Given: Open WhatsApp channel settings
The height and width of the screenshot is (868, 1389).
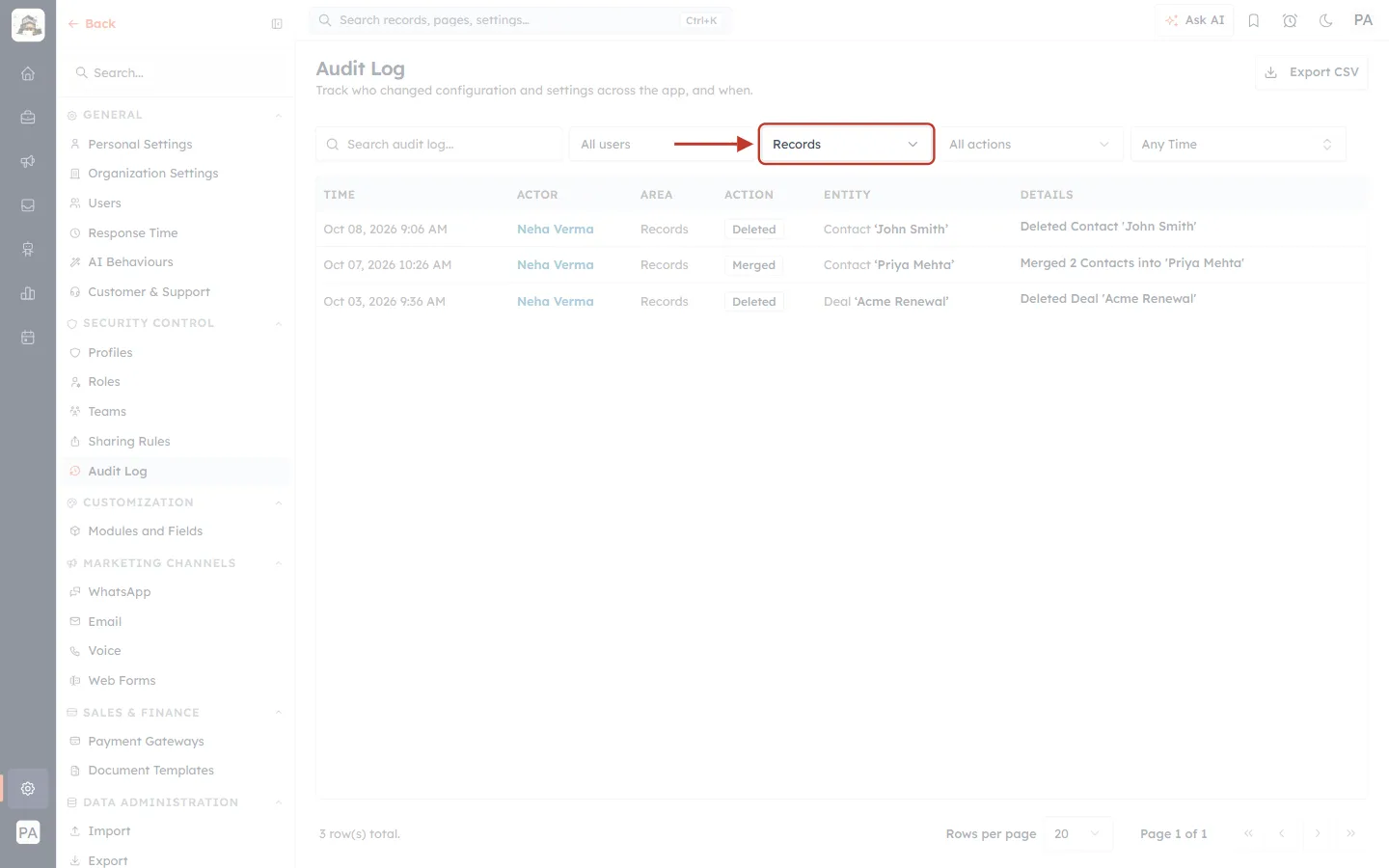Looking at the screenshot, I should point(119,592).
